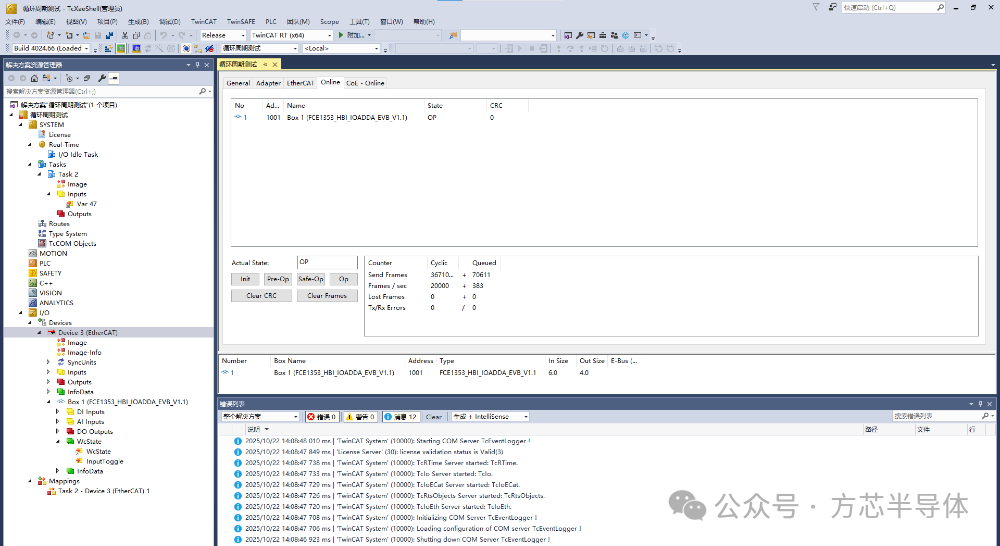Collapse the Box 1 FCE1353 tree node
The width and height of the screenshot is (1000, 546).
(x=48, y=402)
